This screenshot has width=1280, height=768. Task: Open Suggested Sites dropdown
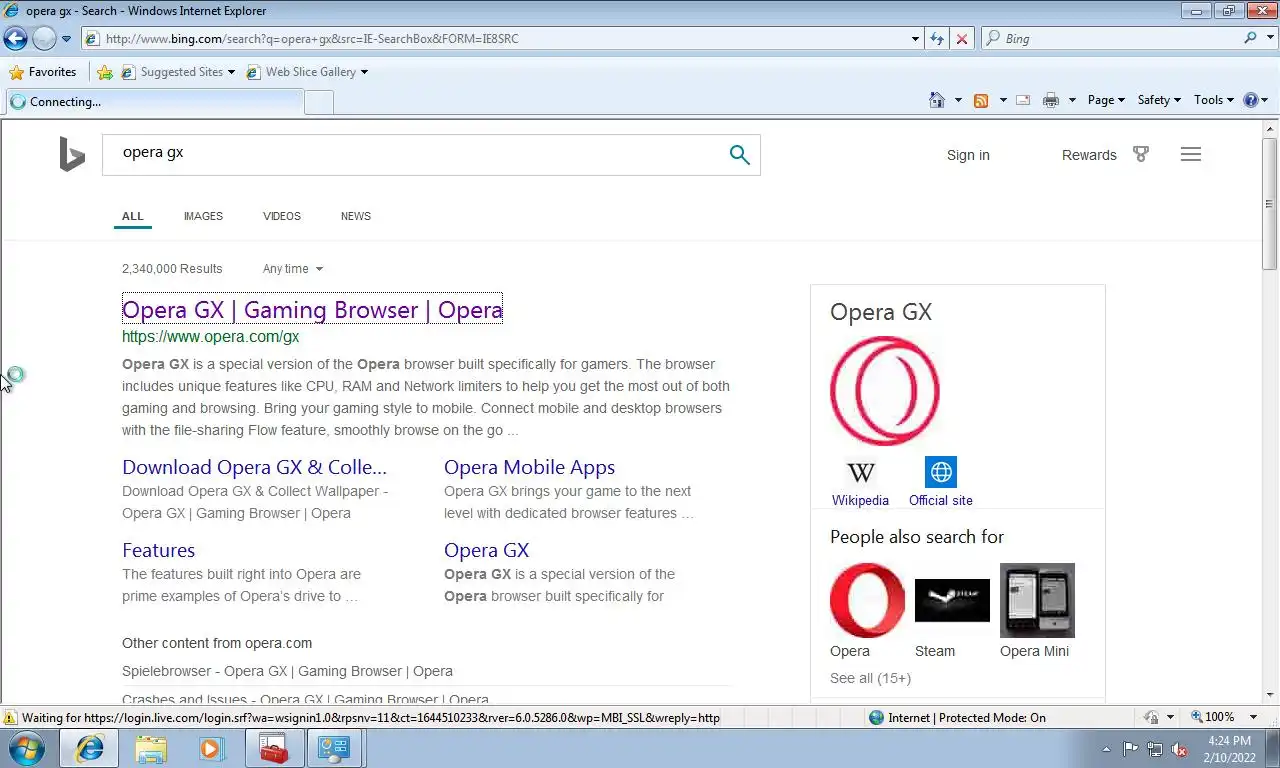point(178,72)
